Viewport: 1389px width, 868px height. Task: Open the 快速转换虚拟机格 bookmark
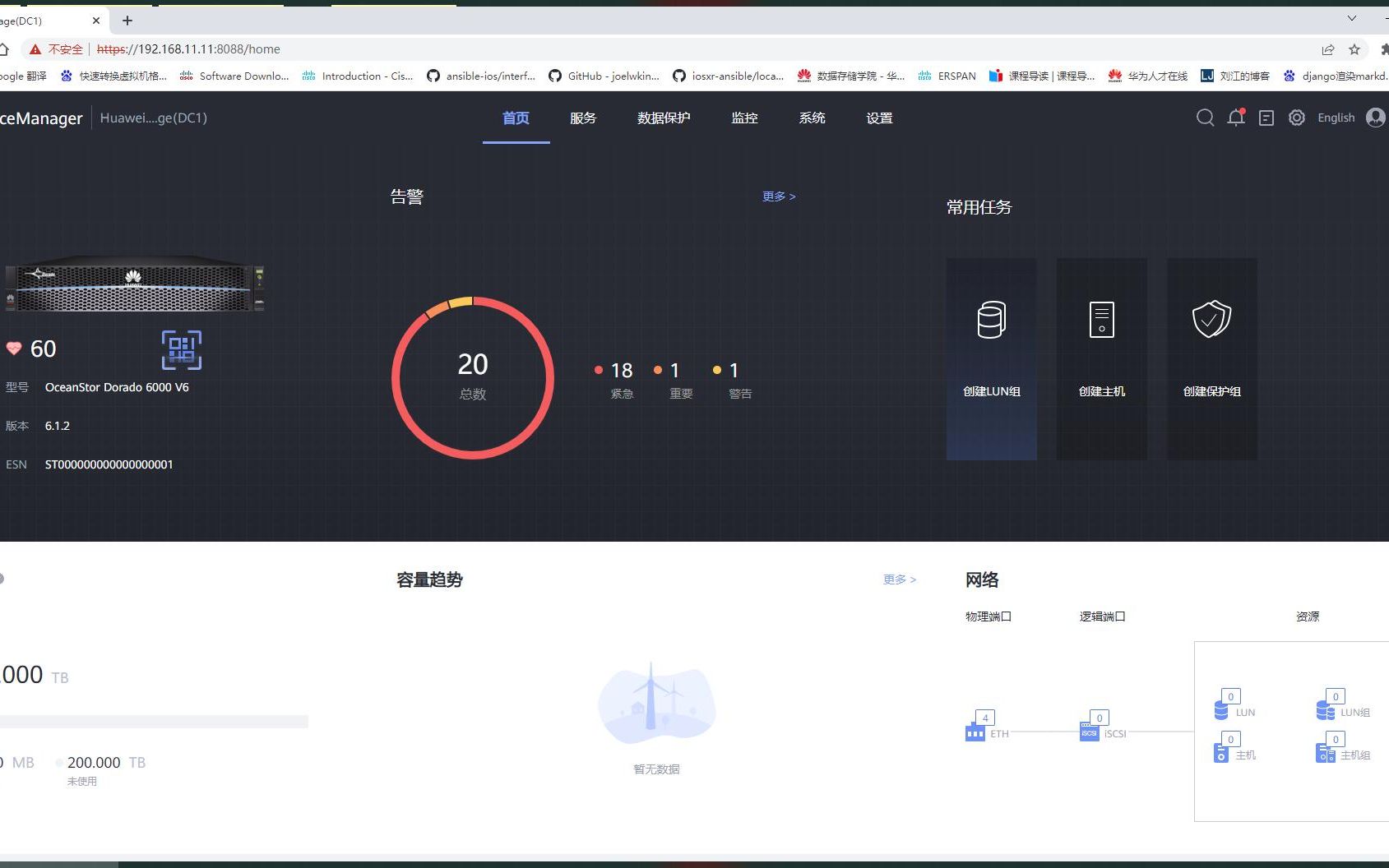pos(113,76)
